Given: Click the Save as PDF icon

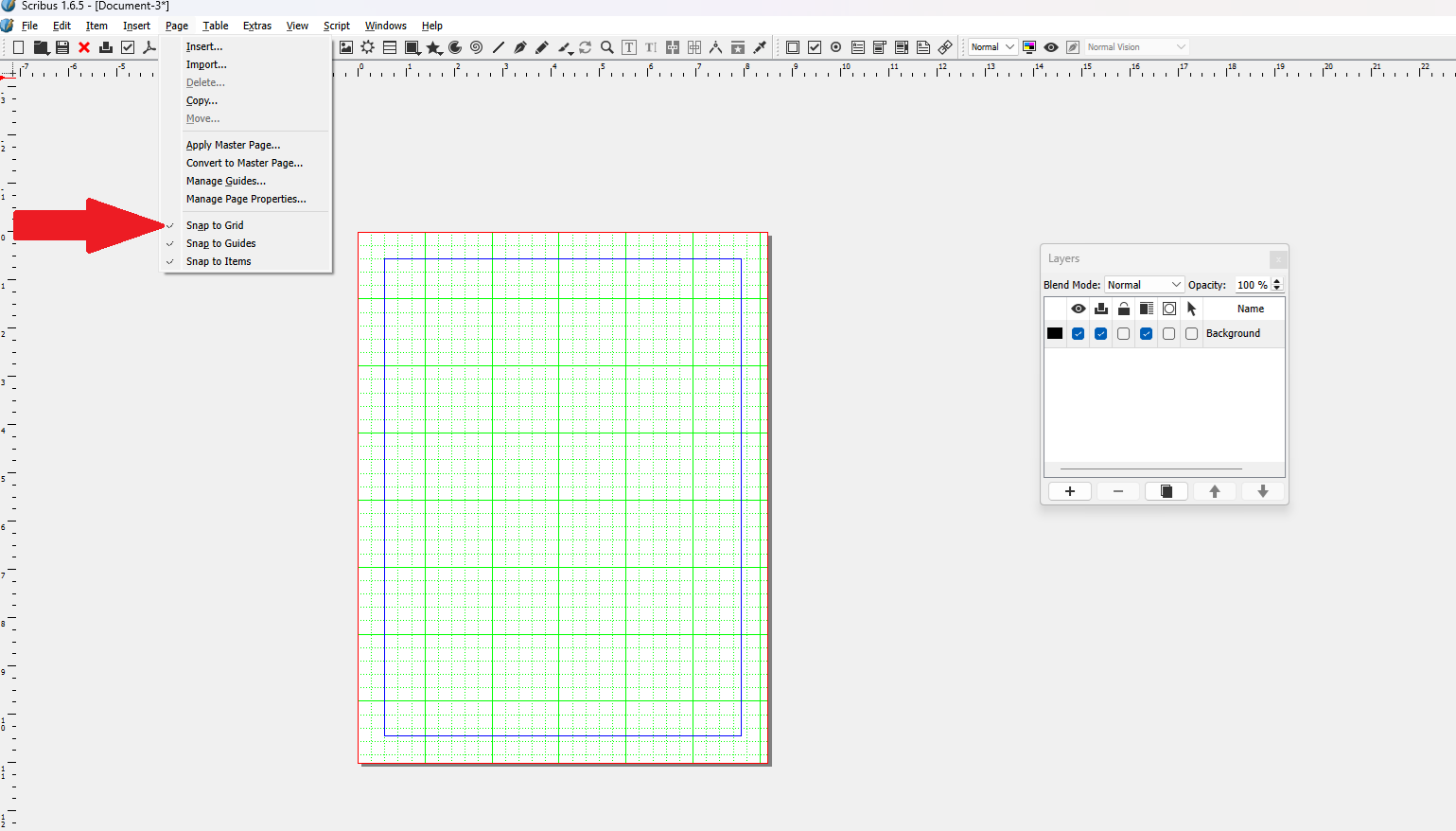Looking at the screenshot, I should point(149,47).
